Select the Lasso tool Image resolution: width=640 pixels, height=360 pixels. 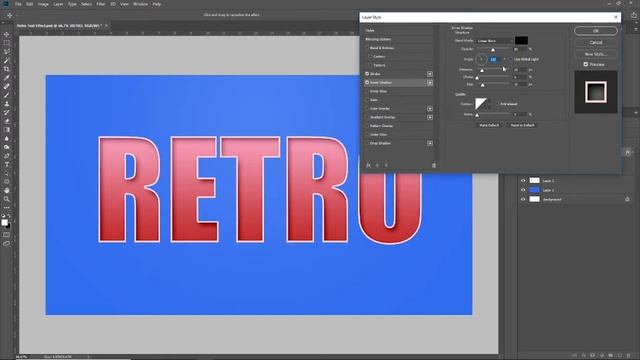[x=7, y=51]
